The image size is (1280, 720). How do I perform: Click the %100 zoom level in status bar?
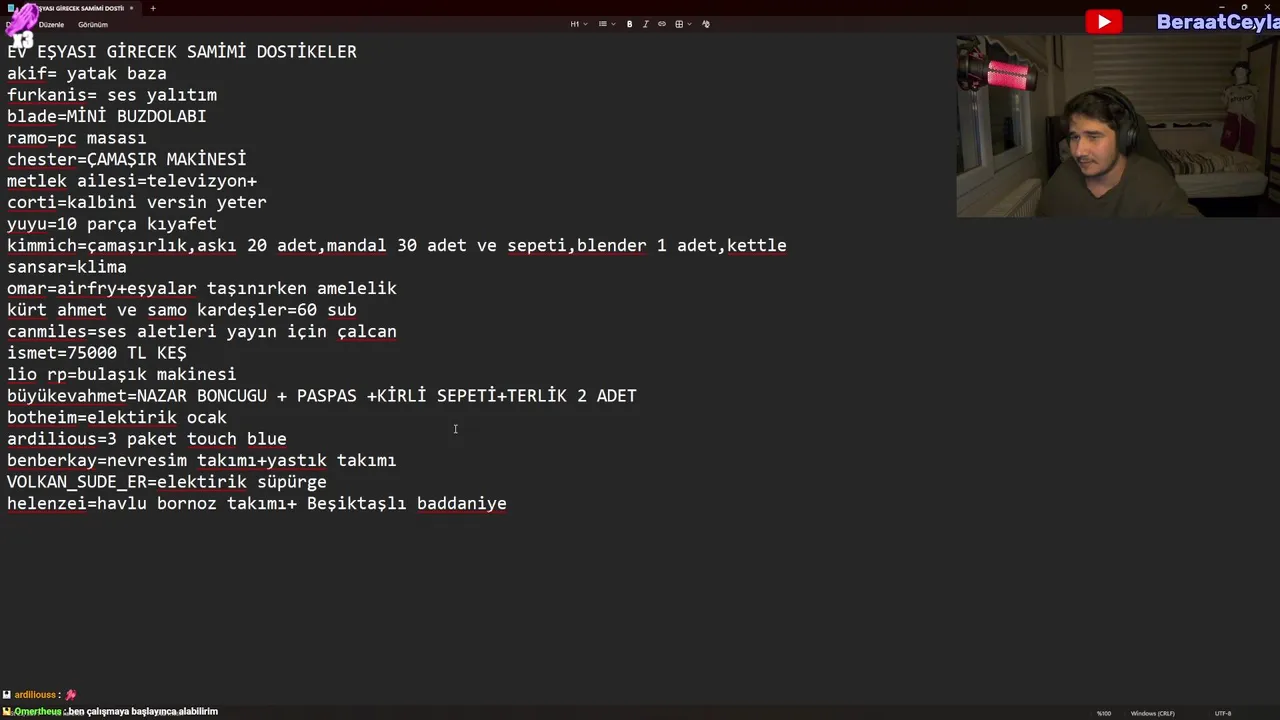coord(1104,713)
